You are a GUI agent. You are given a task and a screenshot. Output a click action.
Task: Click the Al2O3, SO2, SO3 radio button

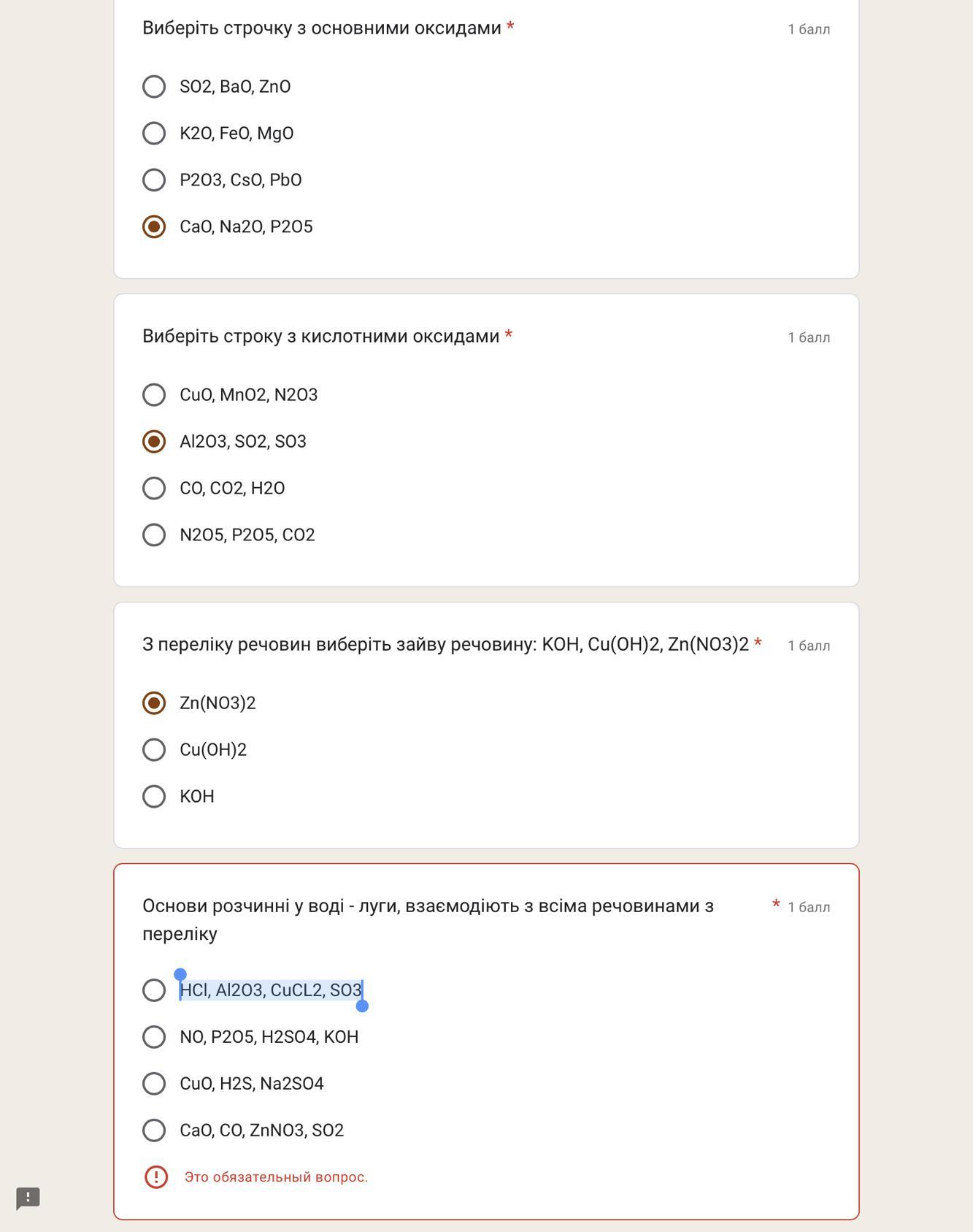tap(154, 442)
